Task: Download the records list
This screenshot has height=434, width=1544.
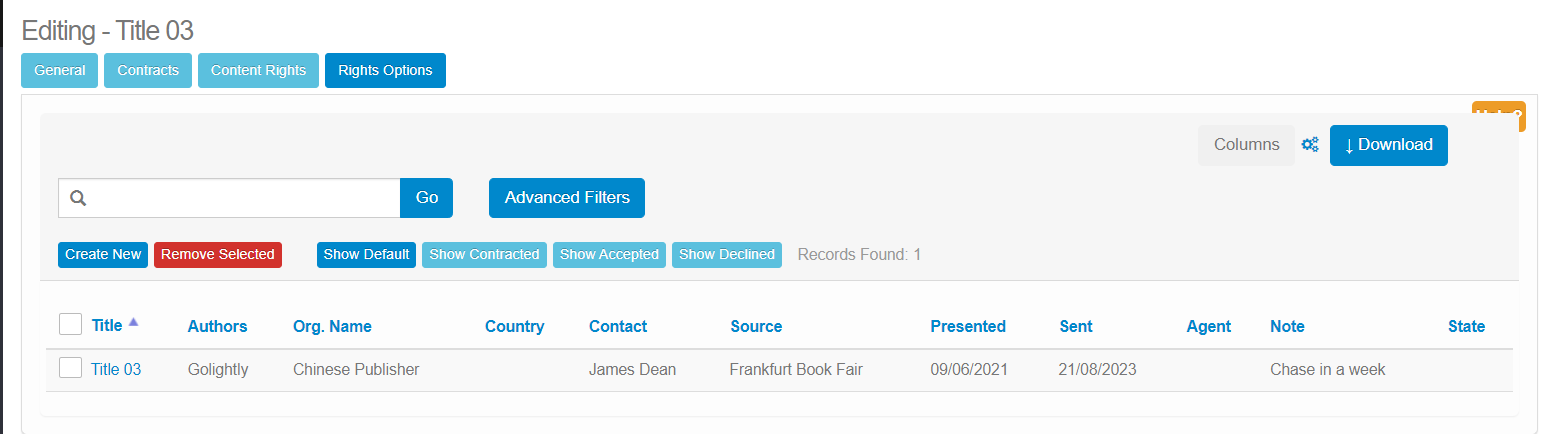Action: [1388, 145]
